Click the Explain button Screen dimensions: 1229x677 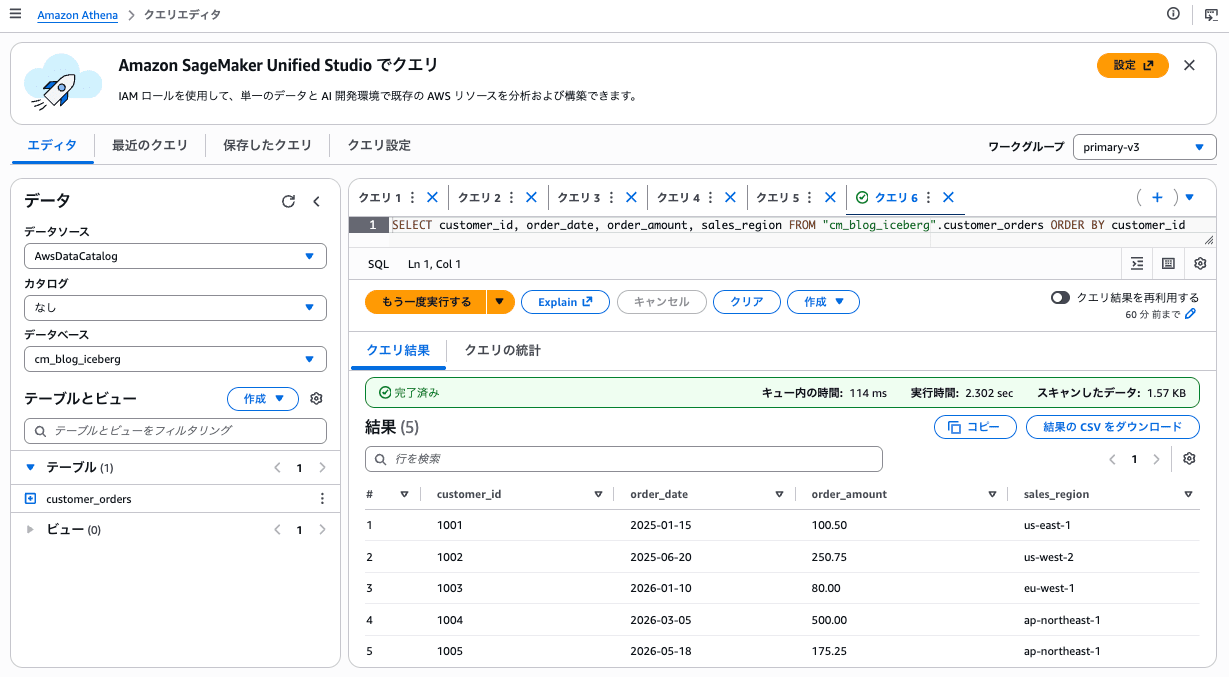click(x=565, y=302)
